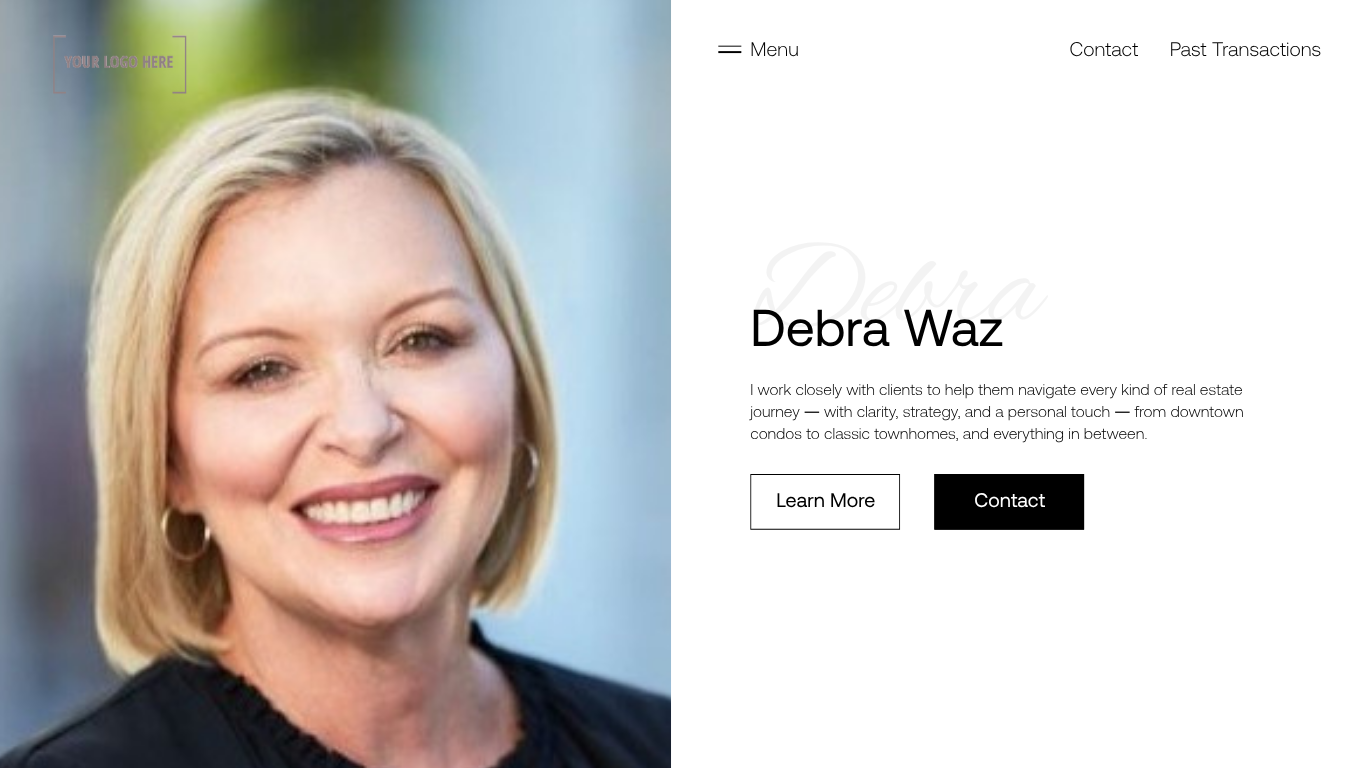
Task: Click the 'Your Logo Here' placeholder logo
Action: pos(120,64)
